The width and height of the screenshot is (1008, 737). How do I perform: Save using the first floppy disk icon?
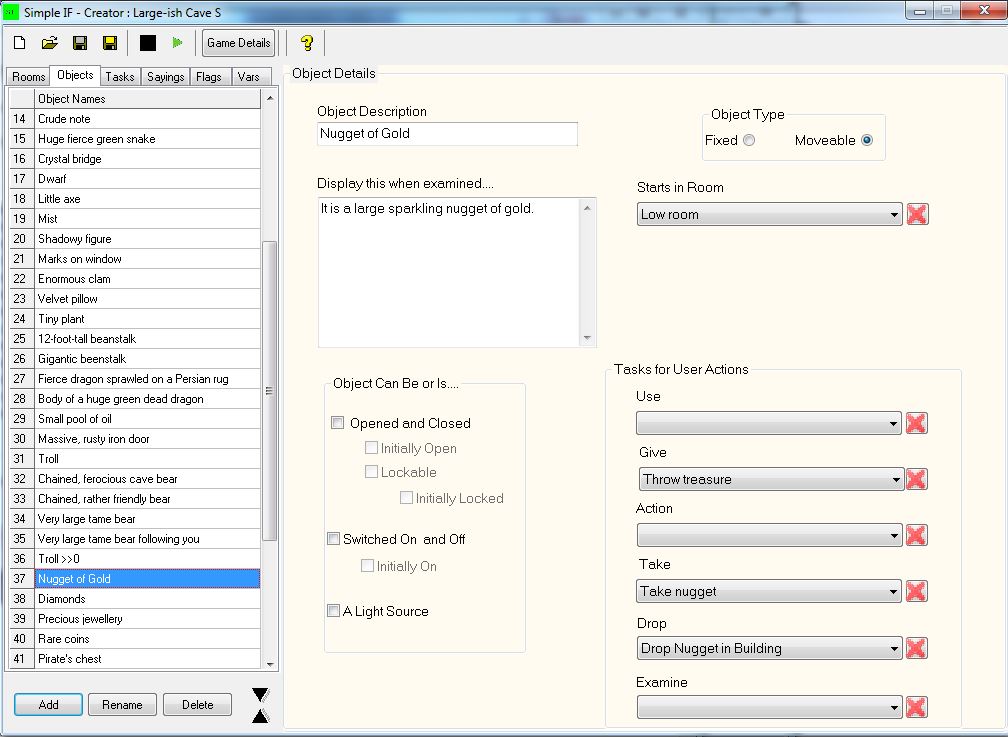point(80,43)
